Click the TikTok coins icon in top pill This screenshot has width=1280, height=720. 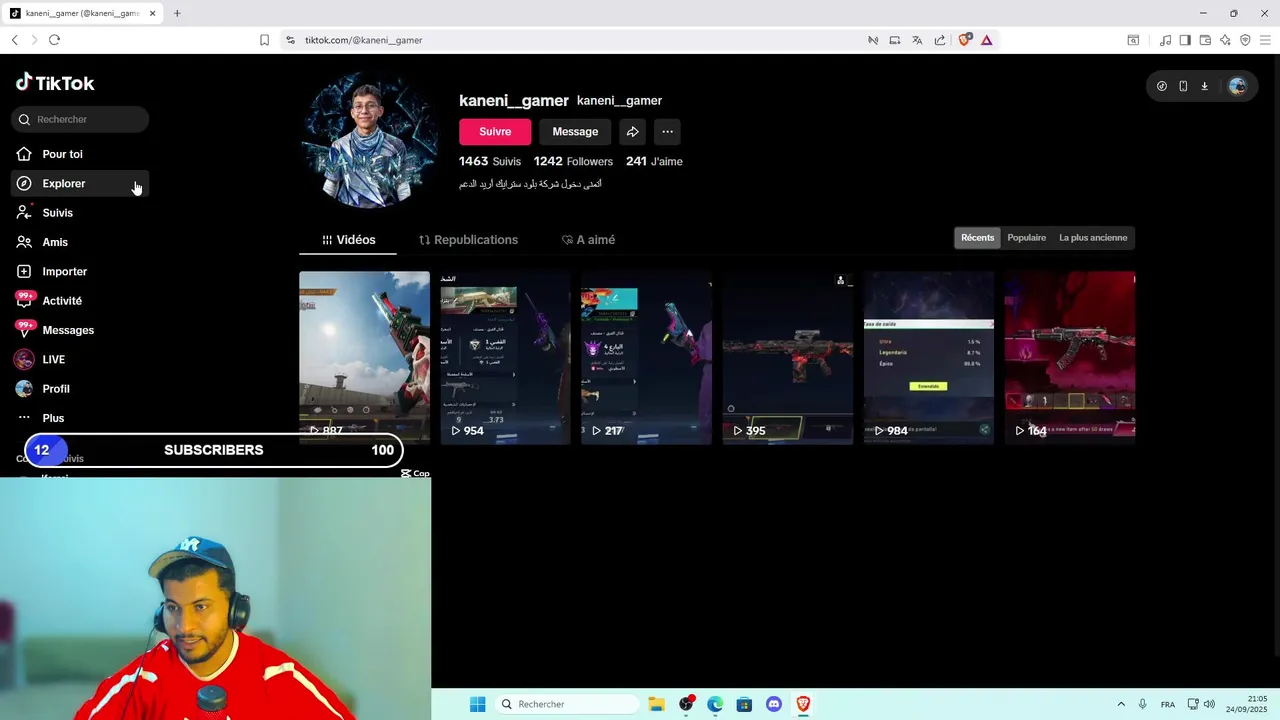(x=1162, y=86)
